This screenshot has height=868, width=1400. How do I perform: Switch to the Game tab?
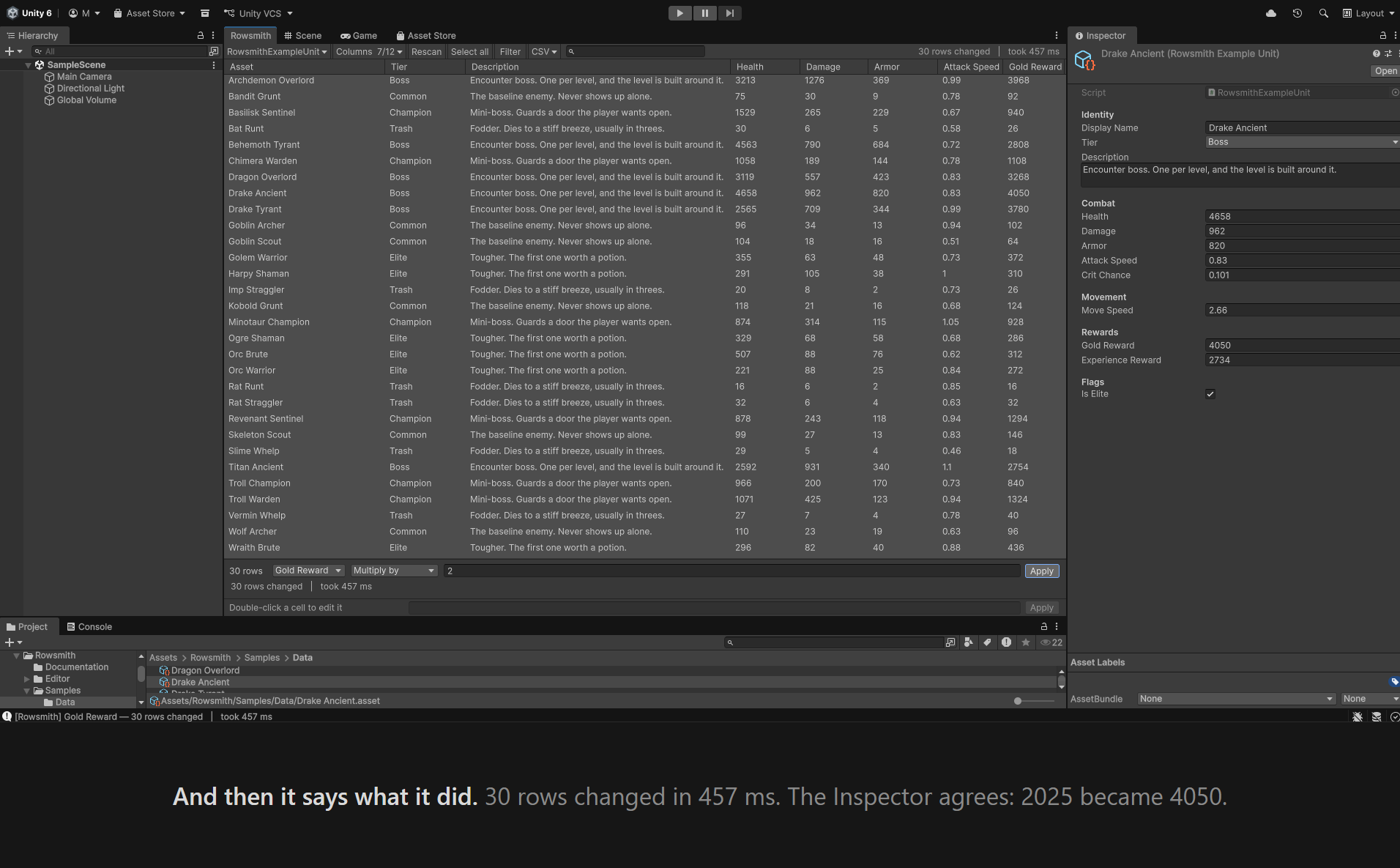click(x=359, y=35)
